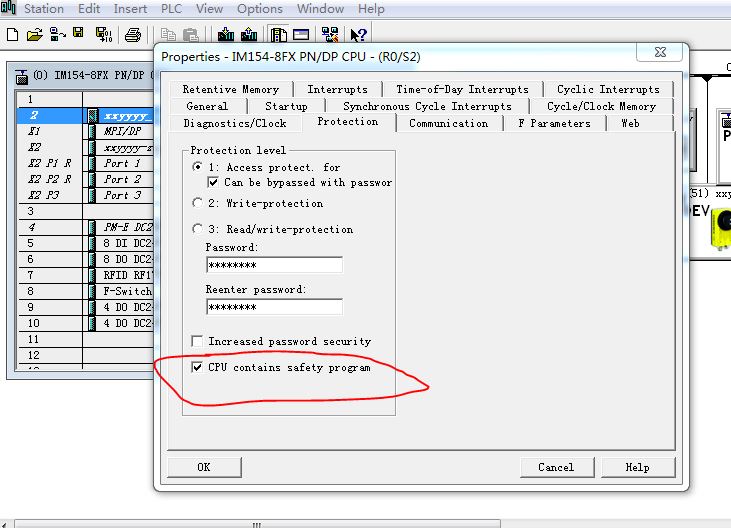Select 2: Write-protection radio button
The width and height of the screenshot is (731, 528).
pos(197,203)
